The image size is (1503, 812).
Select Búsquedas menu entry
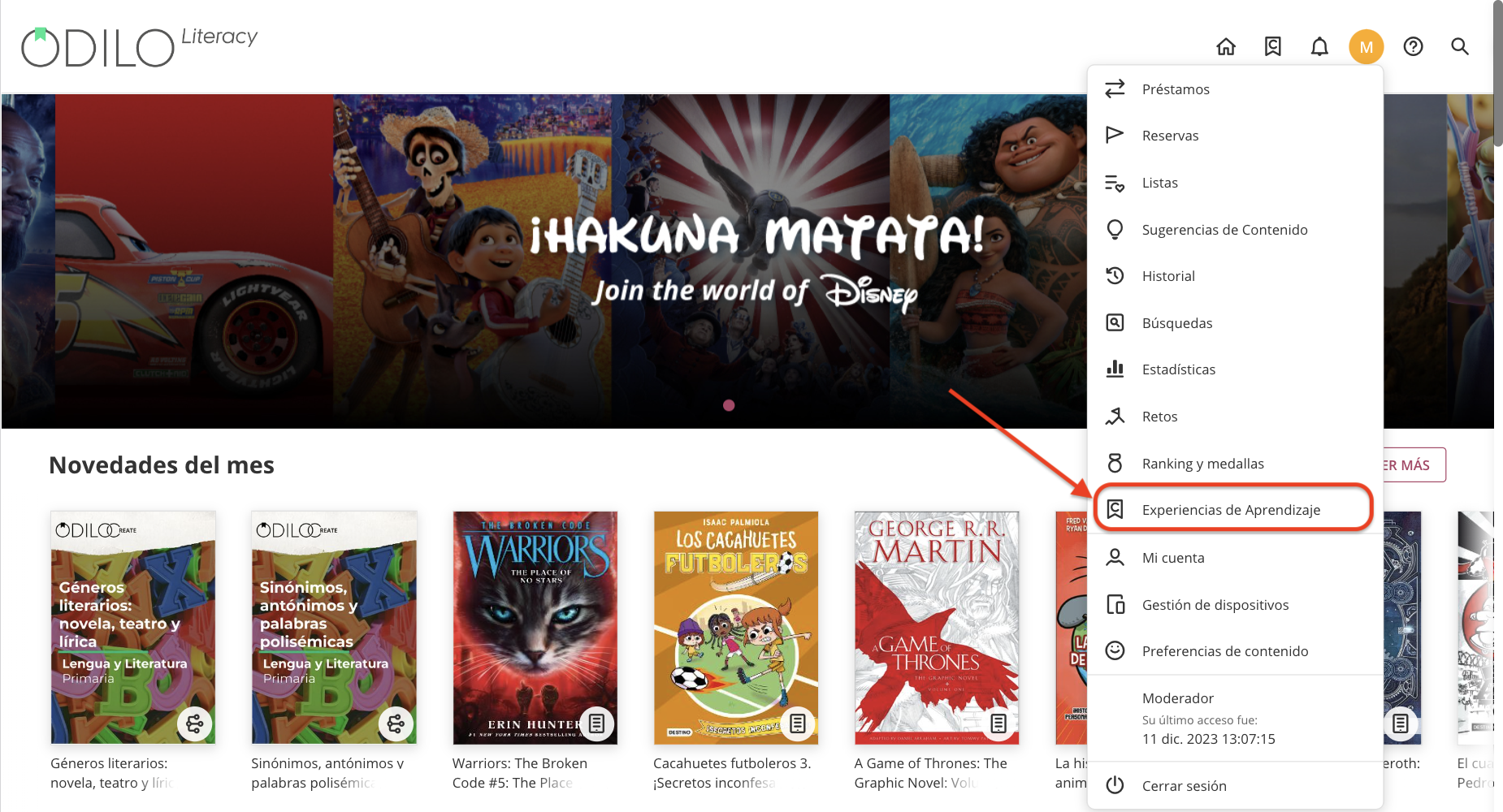tap(1235, 322)
